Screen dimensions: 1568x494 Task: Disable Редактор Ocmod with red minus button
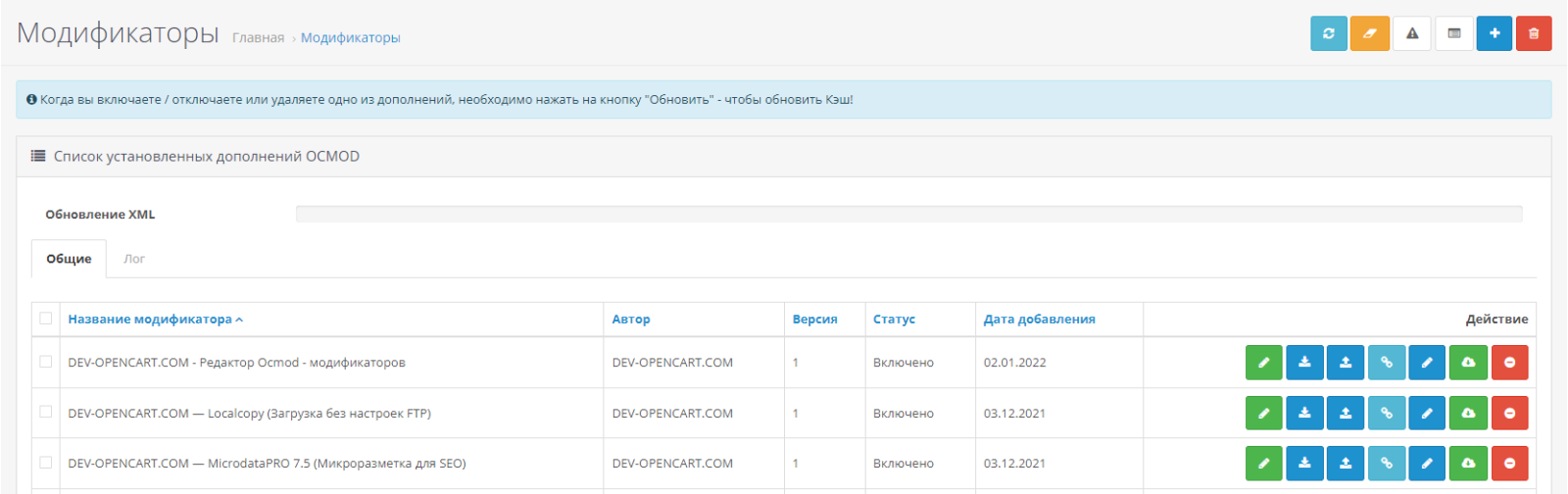[x=1509, y=363]
